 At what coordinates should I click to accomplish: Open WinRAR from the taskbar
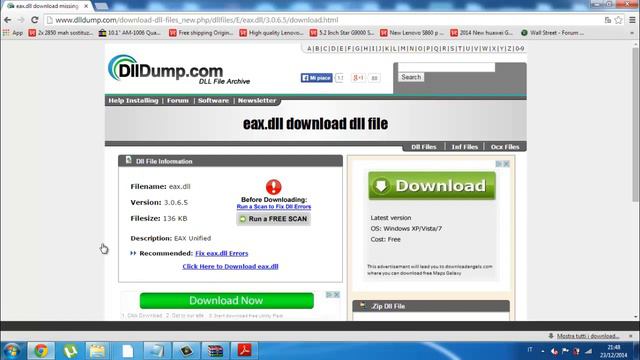(x=215, y=351)
